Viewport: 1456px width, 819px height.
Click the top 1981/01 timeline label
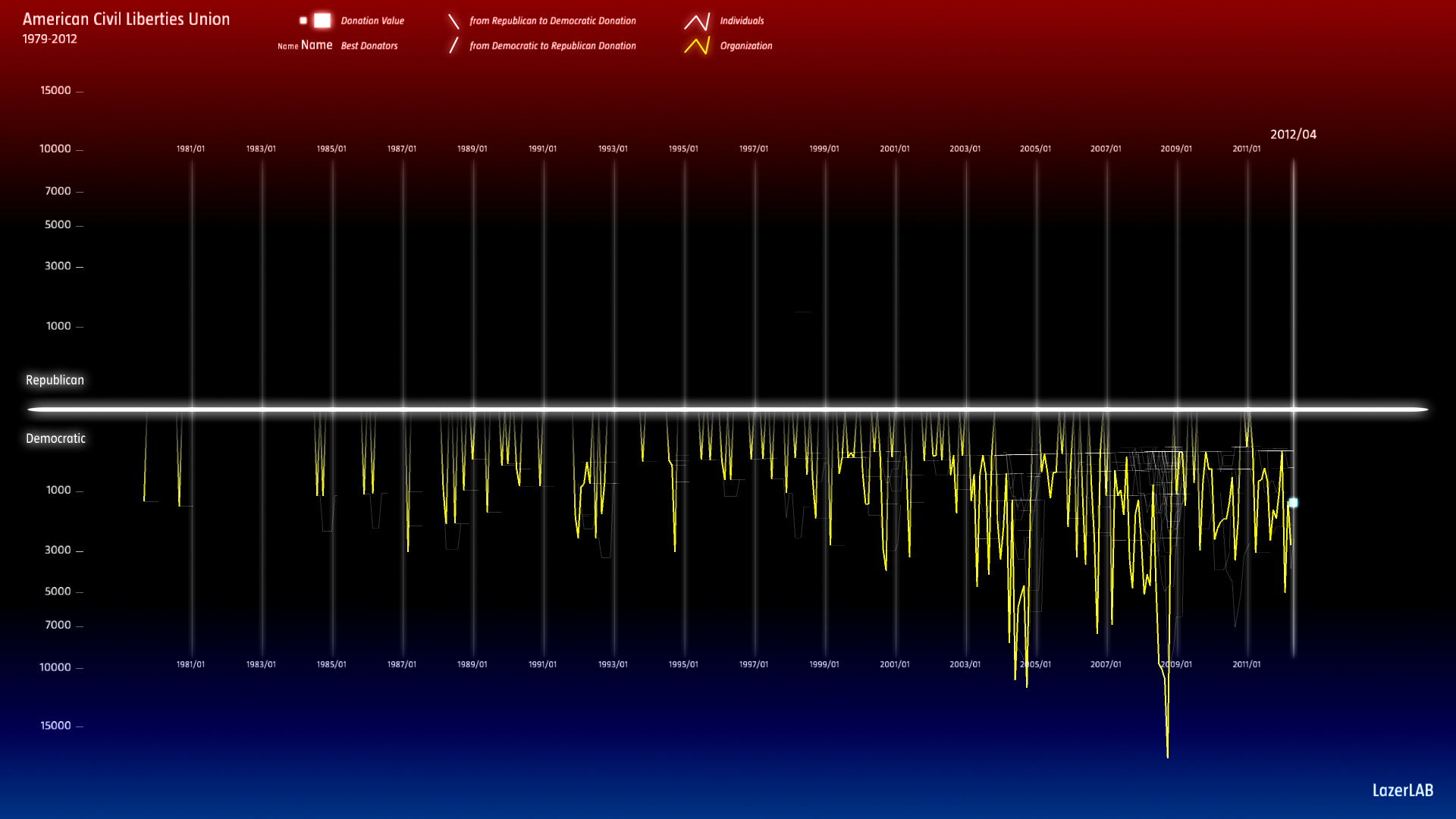point(190,149)
